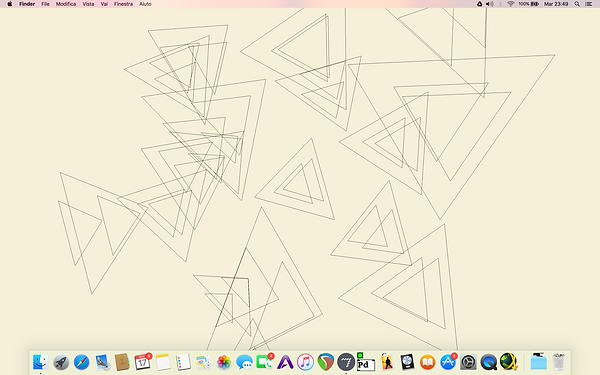This screenshot has height=375, width=600.
Task: Click the clock showing Mar 23:49
Action: 556,4
